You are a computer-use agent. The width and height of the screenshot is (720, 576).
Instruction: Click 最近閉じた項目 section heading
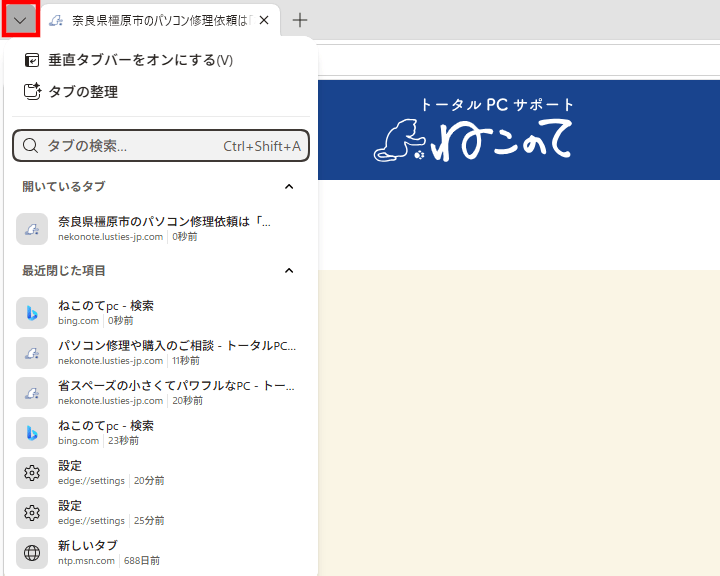coord(64,271)
